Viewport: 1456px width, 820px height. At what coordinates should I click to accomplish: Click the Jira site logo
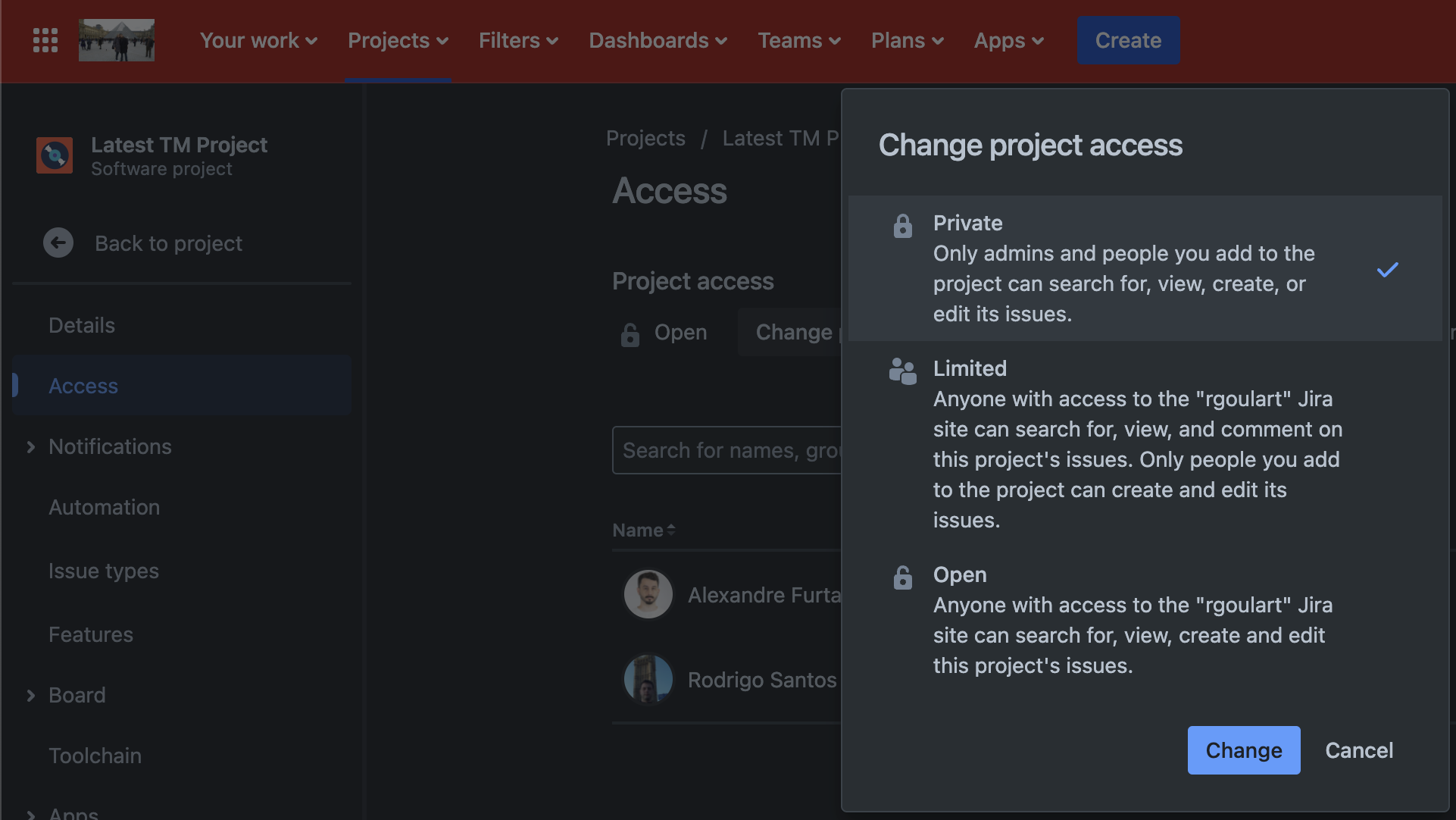pos(116,40)
